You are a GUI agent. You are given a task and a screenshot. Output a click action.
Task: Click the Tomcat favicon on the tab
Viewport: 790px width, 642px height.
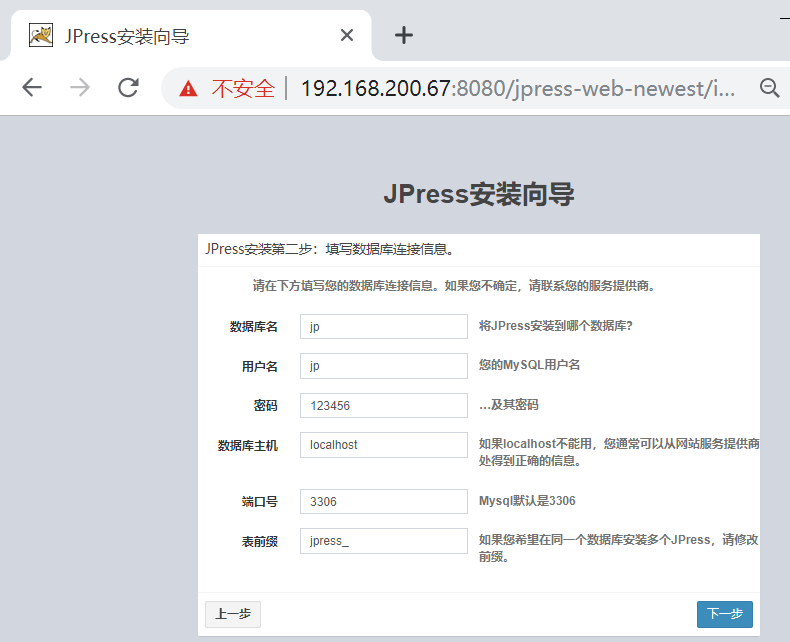[x=41, y=35]
